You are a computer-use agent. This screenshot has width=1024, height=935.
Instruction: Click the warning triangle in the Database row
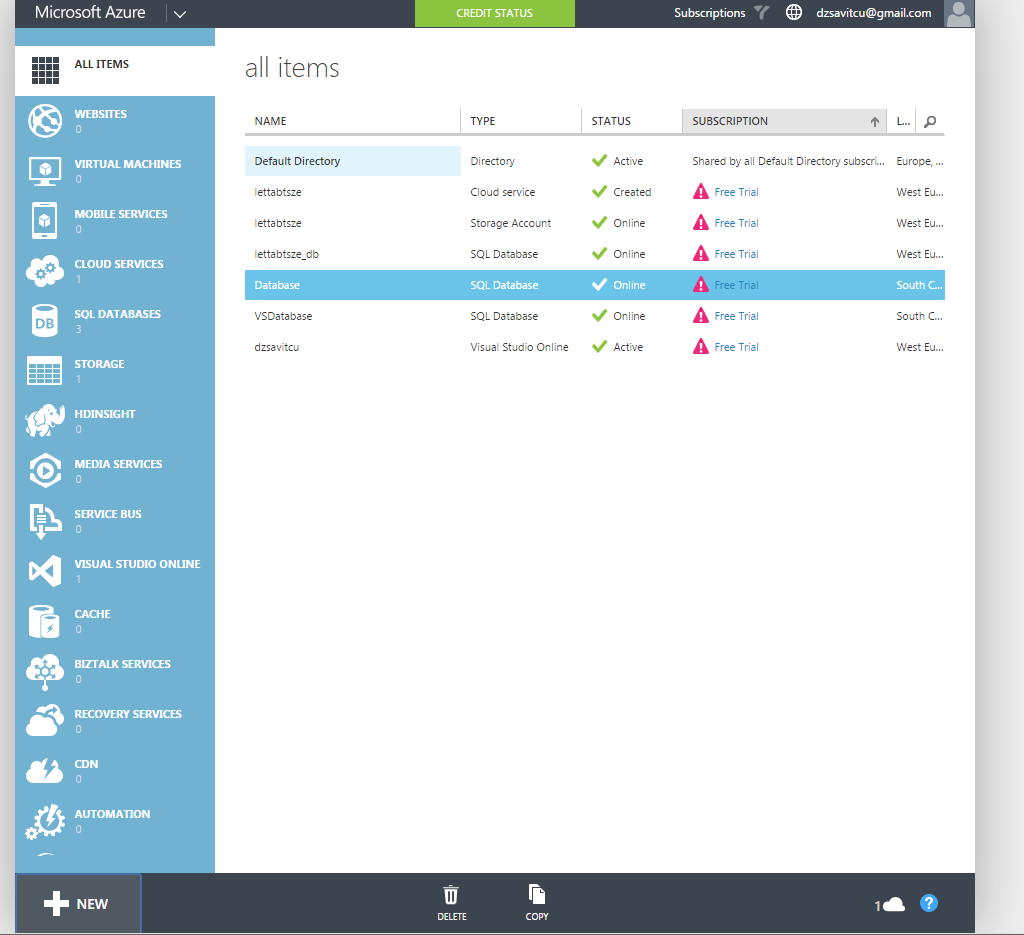(x=701, y=285)
